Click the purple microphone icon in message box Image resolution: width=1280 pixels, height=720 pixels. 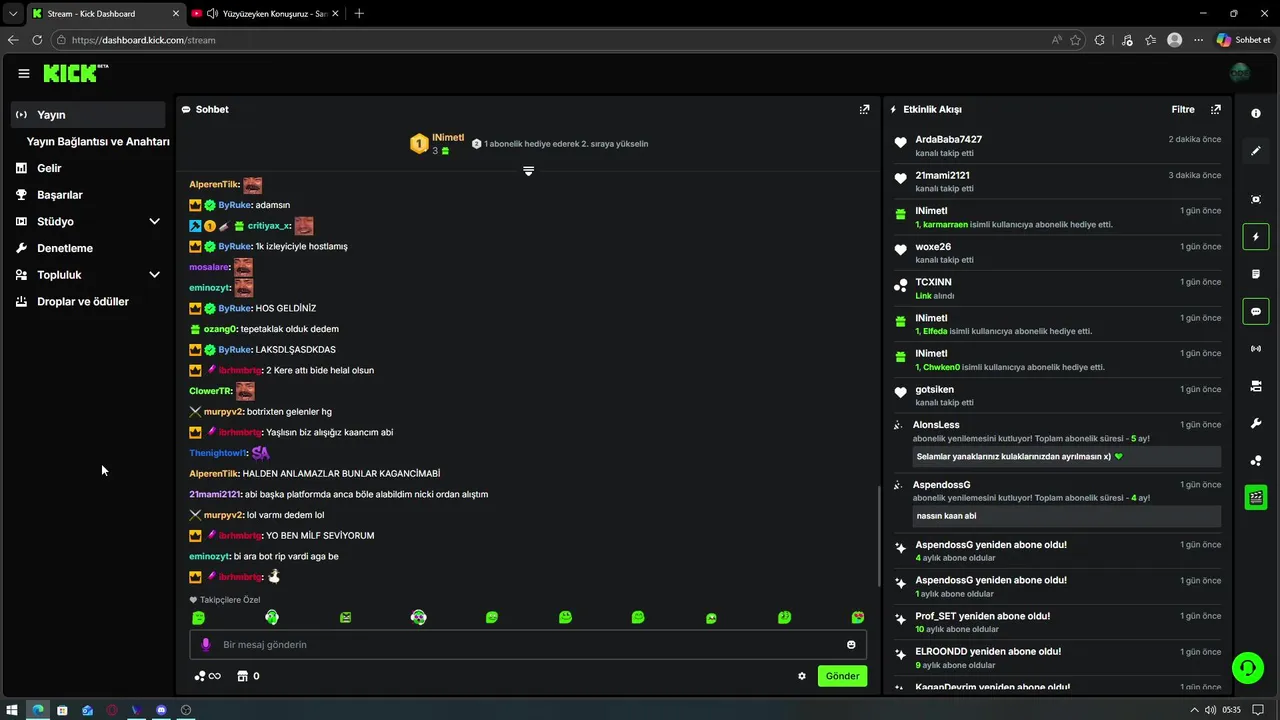tap(206, 645)
